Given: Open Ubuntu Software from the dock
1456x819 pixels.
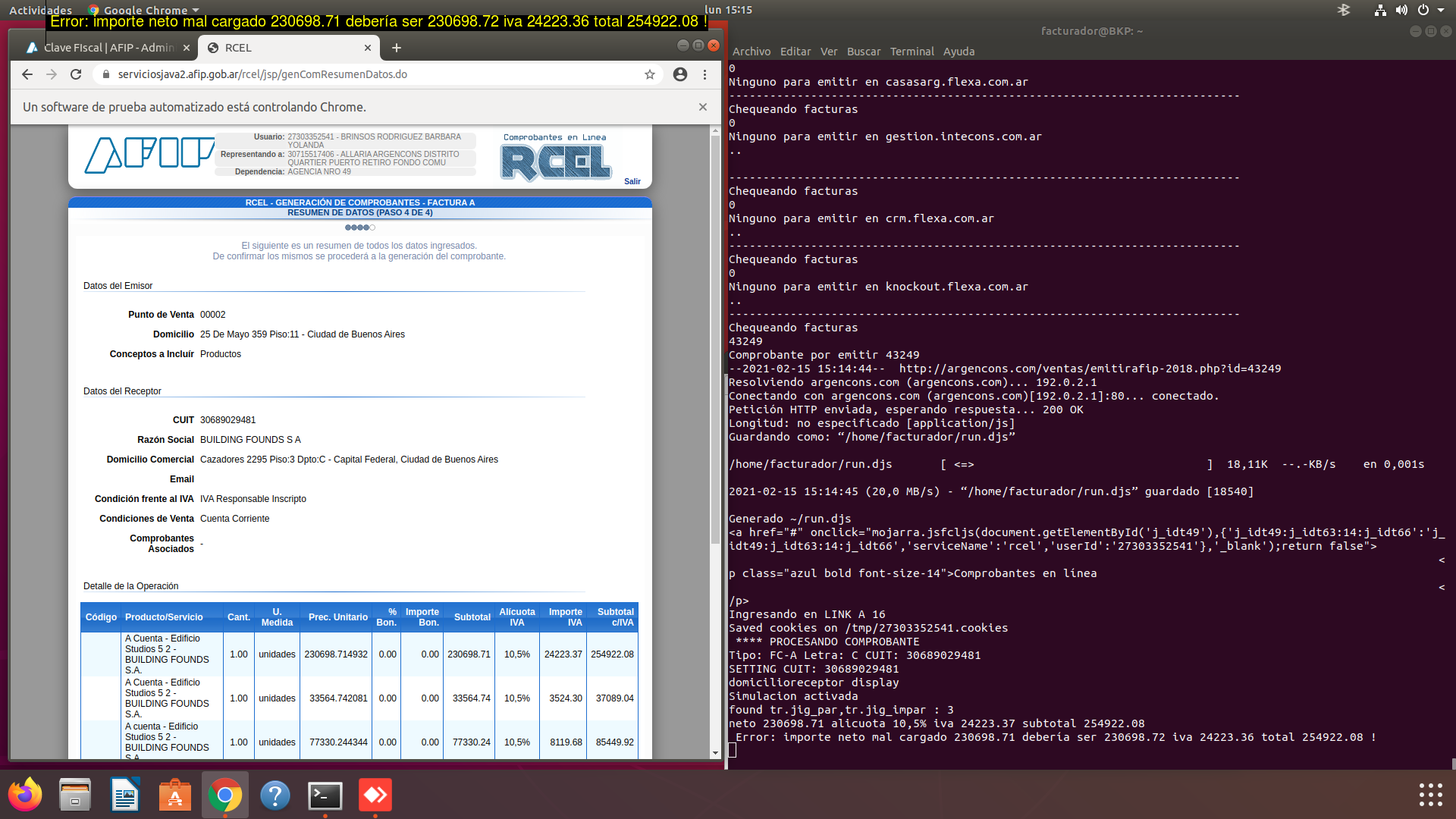Looking at the screenshot, I should [x=175, y=795].
